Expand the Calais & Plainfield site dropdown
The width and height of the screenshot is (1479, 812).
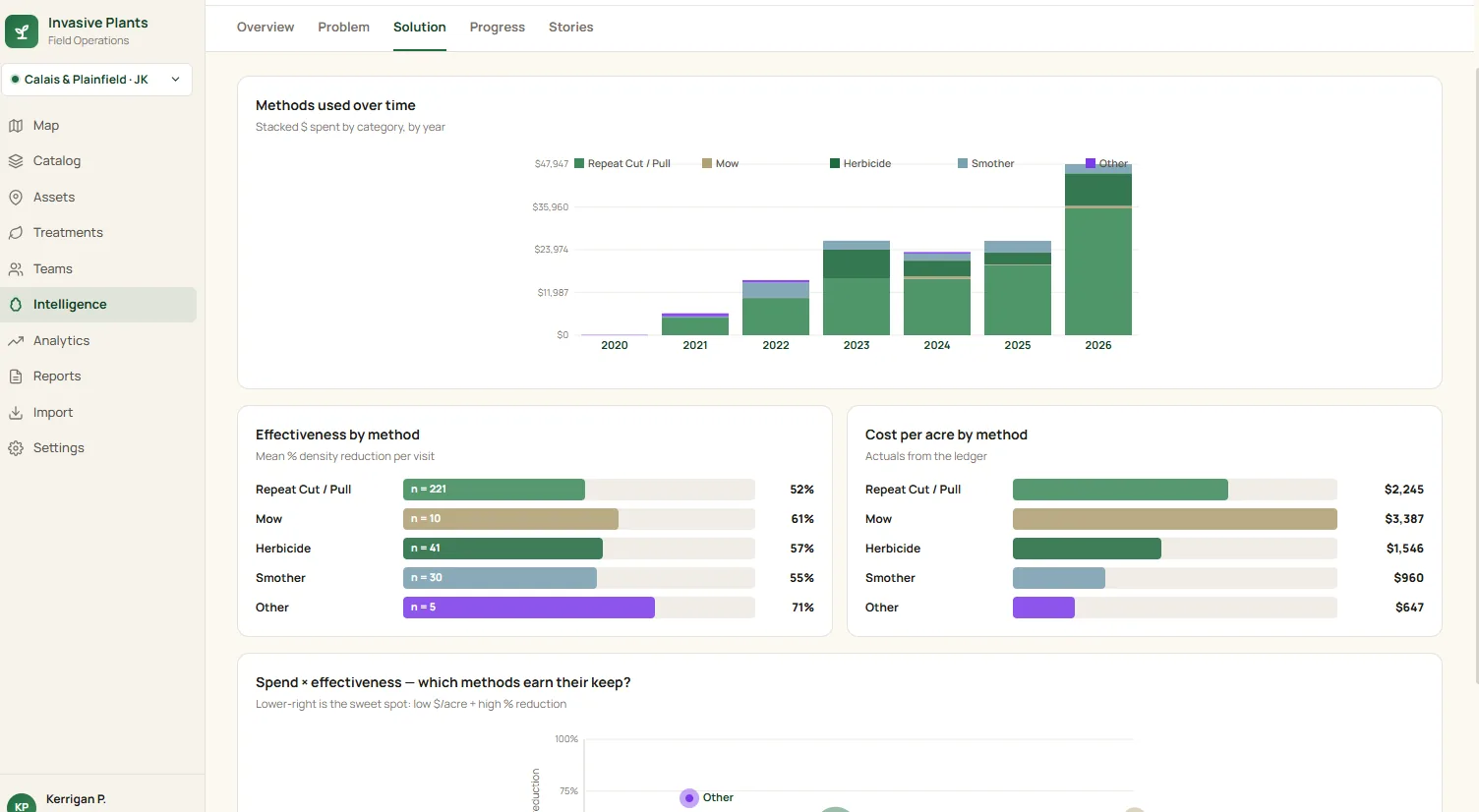(x=96, y=80)
